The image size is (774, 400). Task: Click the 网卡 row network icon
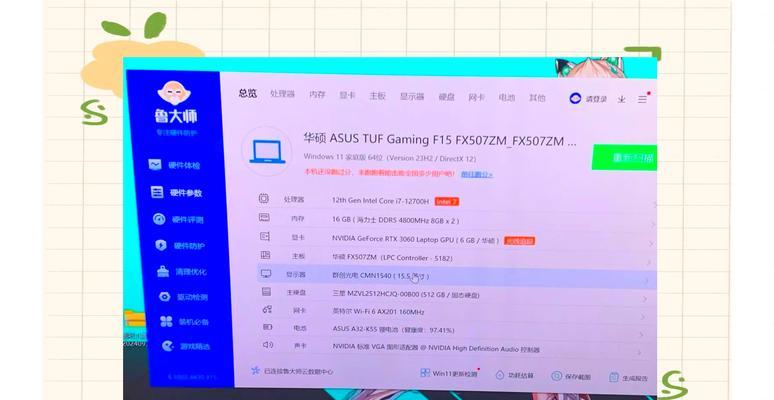point(267,310)
